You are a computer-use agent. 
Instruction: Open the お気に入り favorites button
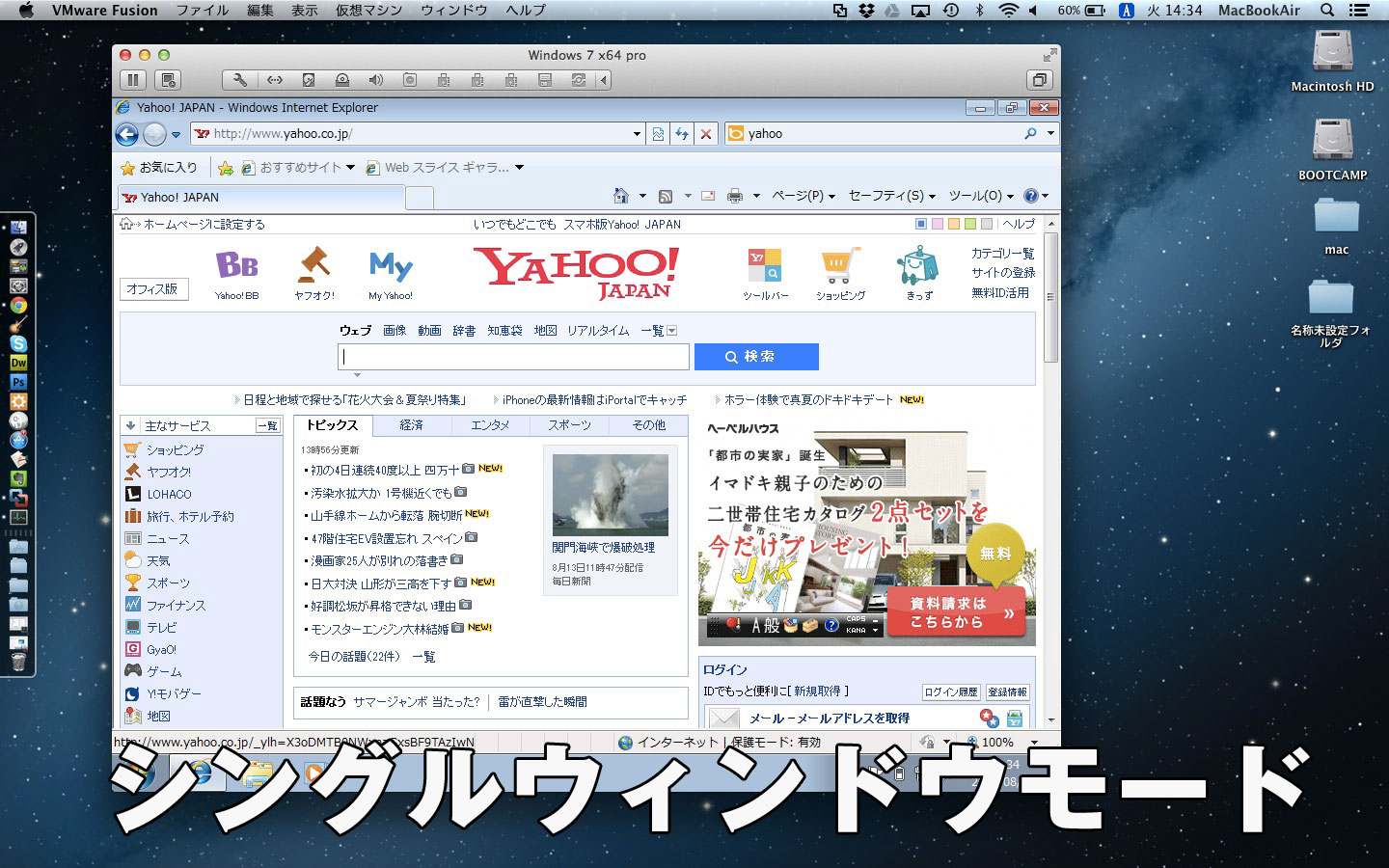click(159, 168)
